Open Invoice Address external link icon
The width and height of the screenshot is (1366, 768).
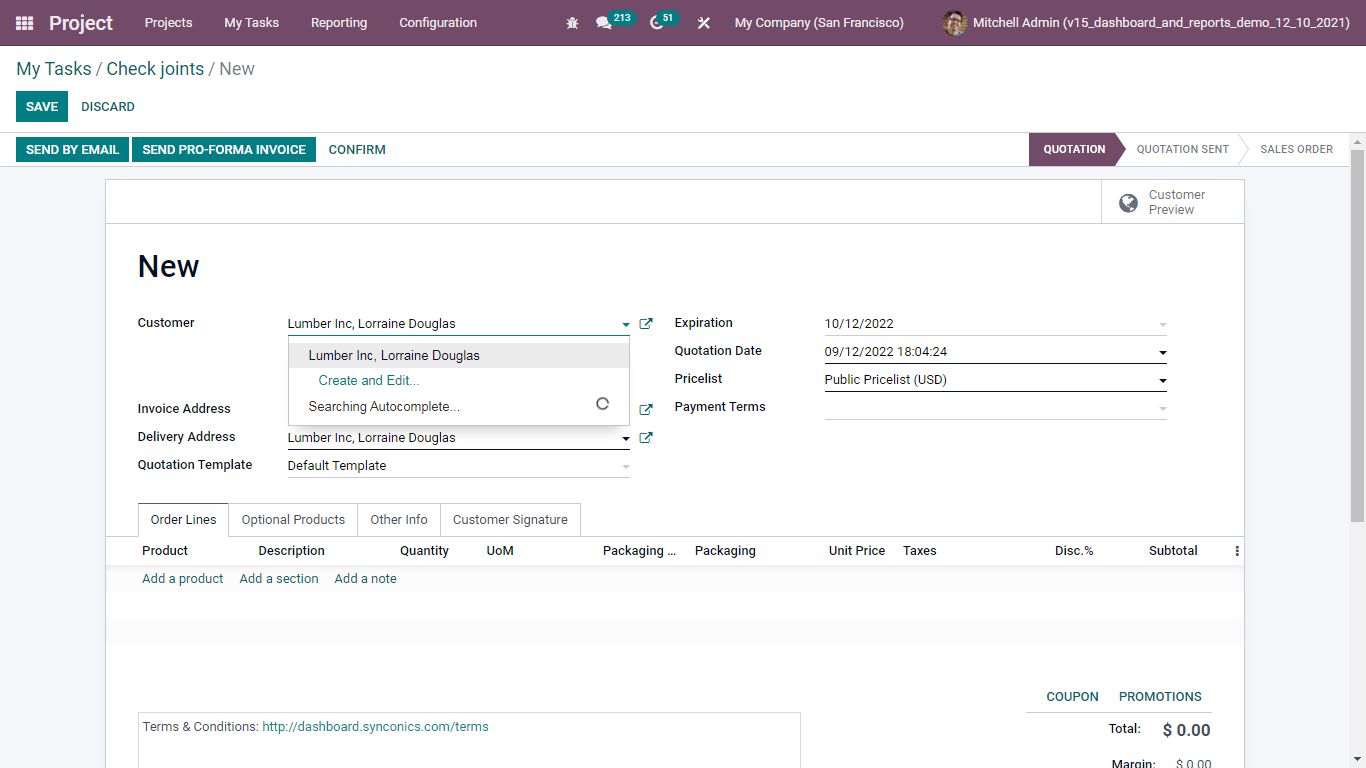[x=646, y=409]
